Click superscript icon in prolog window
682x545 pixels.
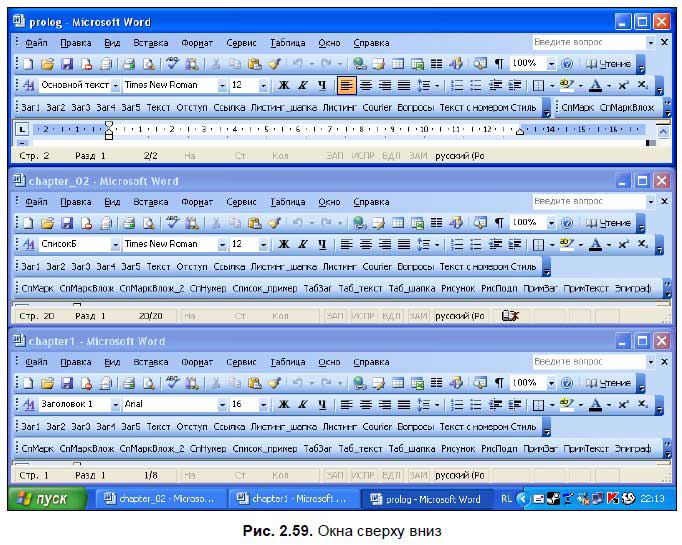click(624, 85)
